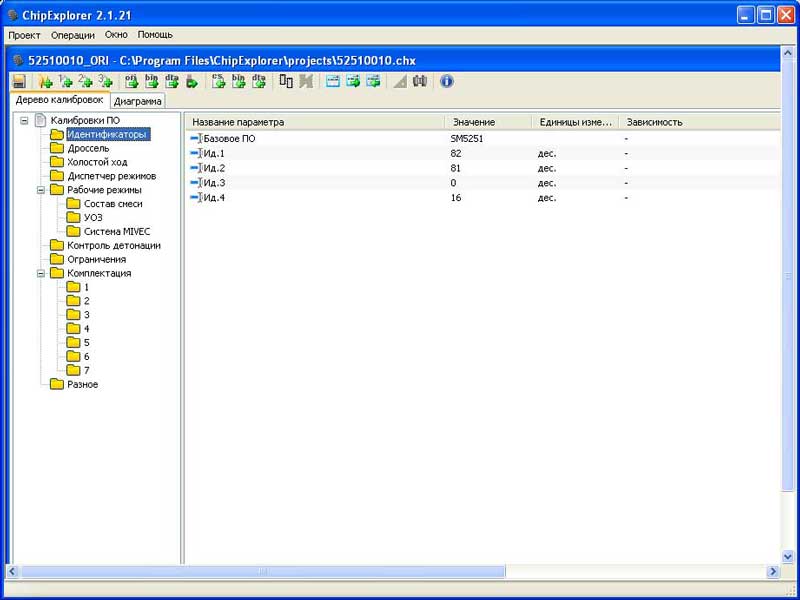Image resolution: width=800 pixels, height=600 pixels.
Task: Select the Система MIVEC tree item
Action: click(116, 231)
